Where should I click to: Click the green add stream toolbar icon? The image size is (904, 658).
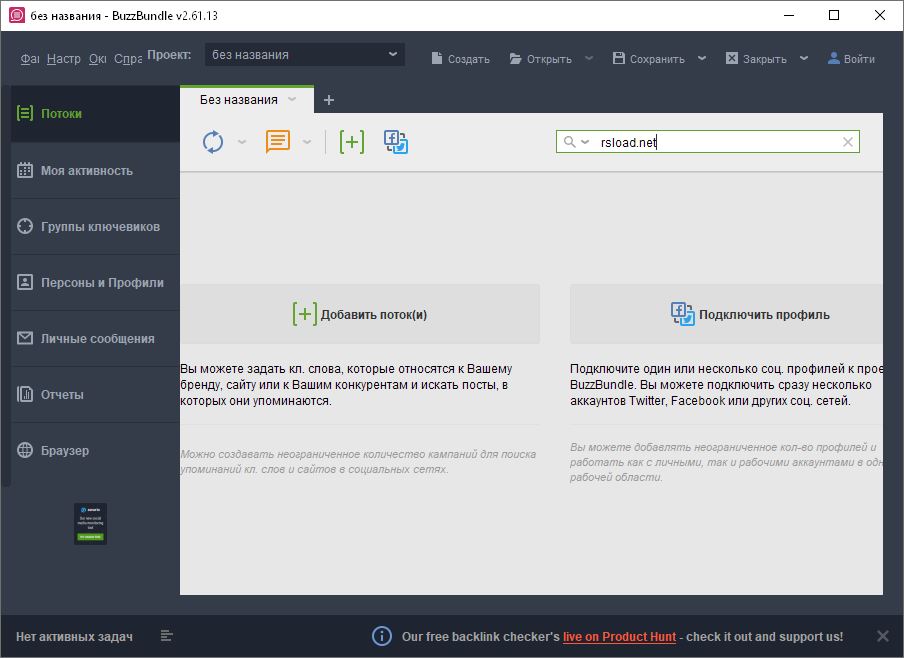pos(352,141)
